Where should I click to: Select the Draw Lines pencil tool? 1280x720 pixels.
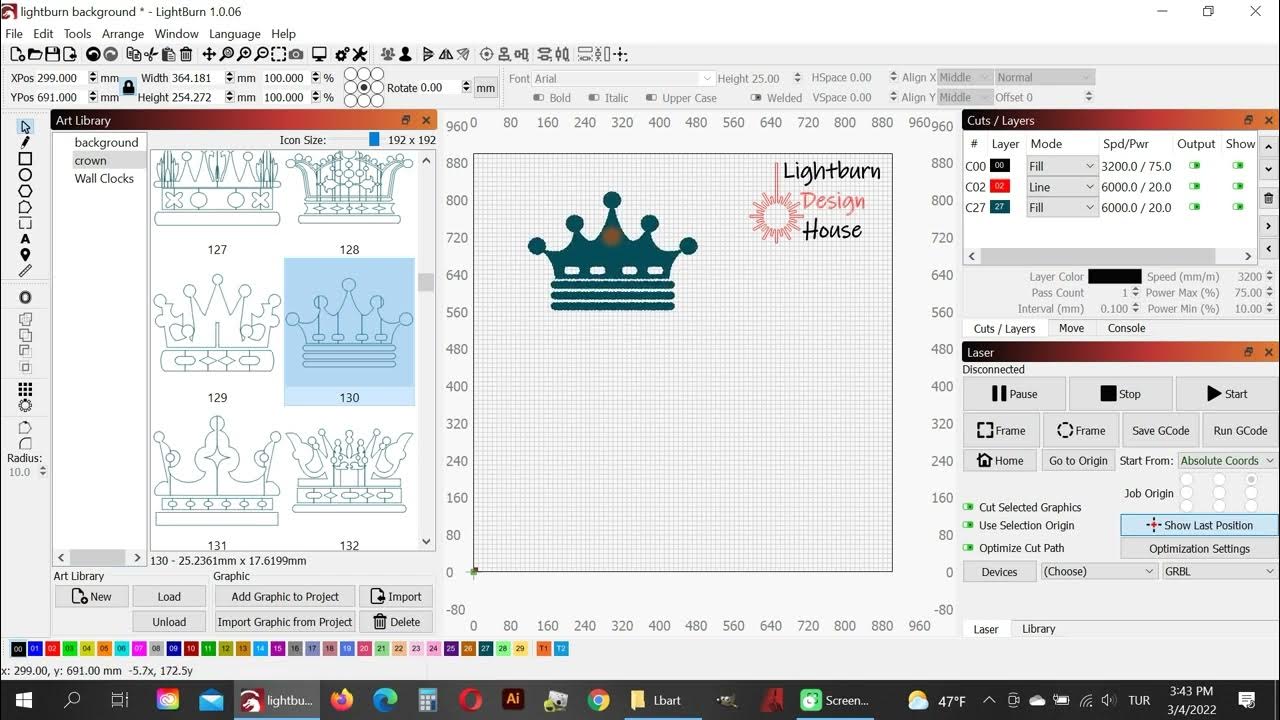pos(25,142)
